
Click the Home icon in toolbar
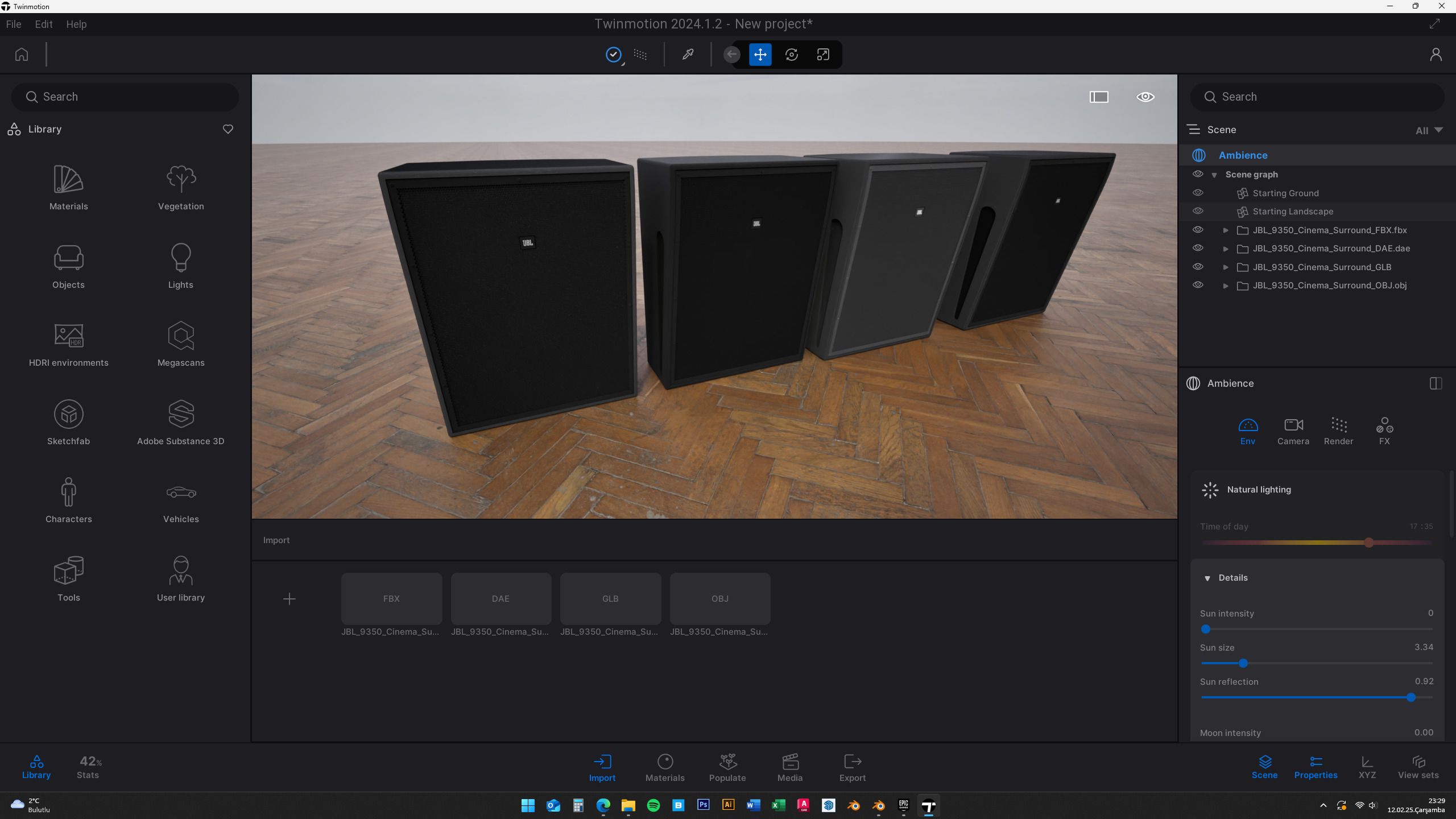point(22,55)
